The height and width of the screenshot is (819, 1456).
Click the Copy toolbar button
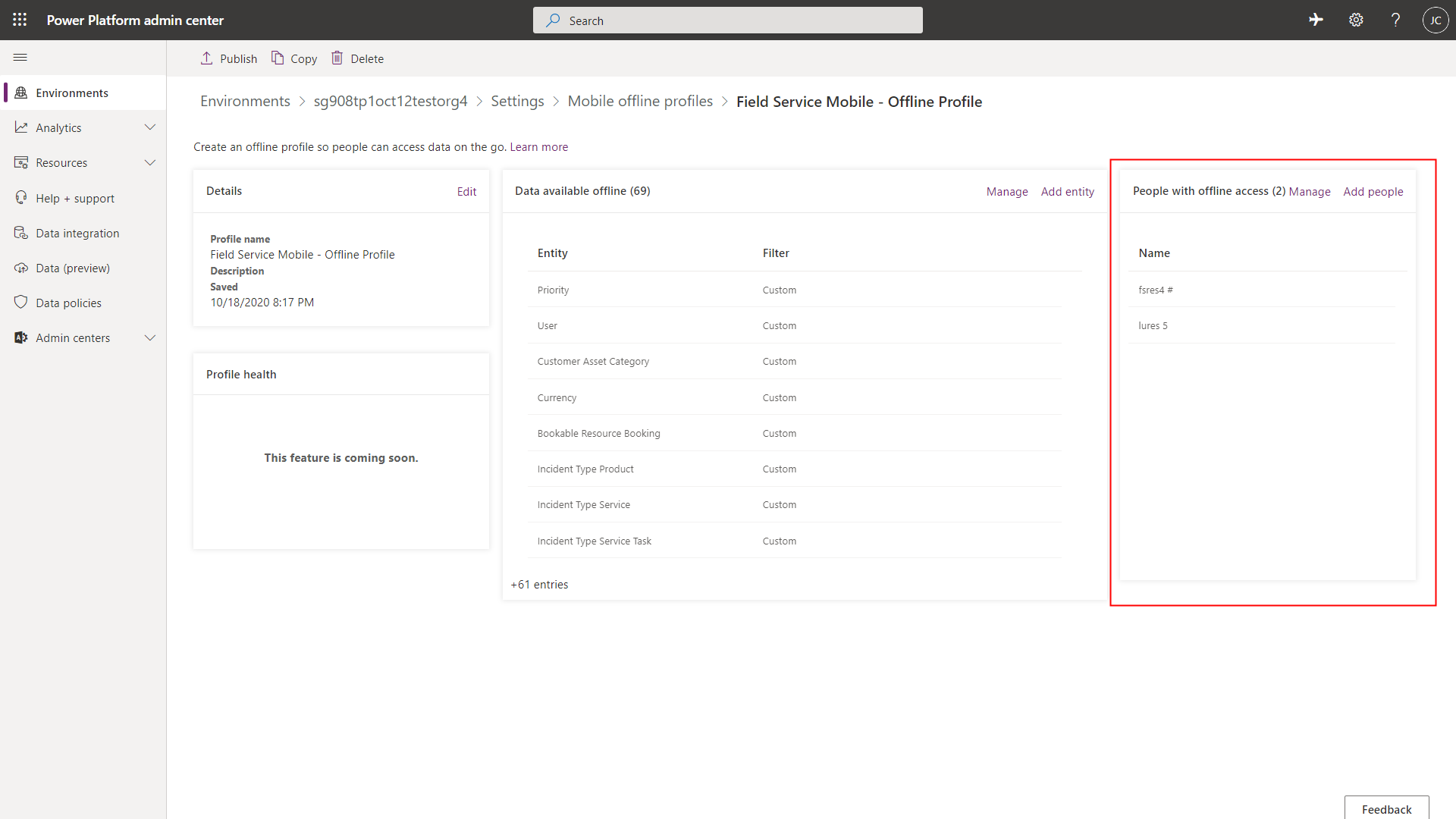coord(294,58)
